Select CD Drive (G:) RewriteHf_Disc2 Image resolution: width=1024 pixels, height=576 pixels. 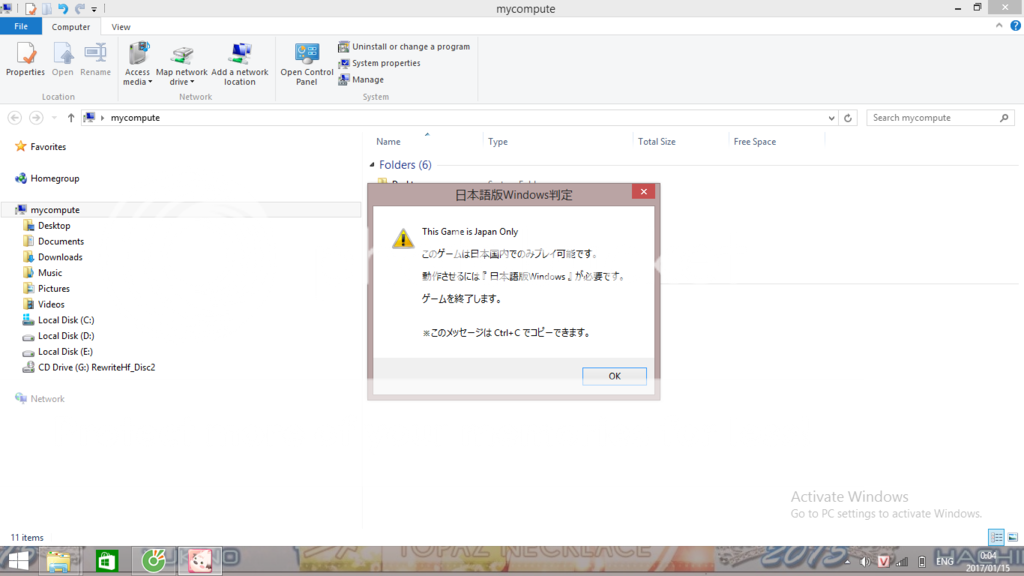click(95, 367)
